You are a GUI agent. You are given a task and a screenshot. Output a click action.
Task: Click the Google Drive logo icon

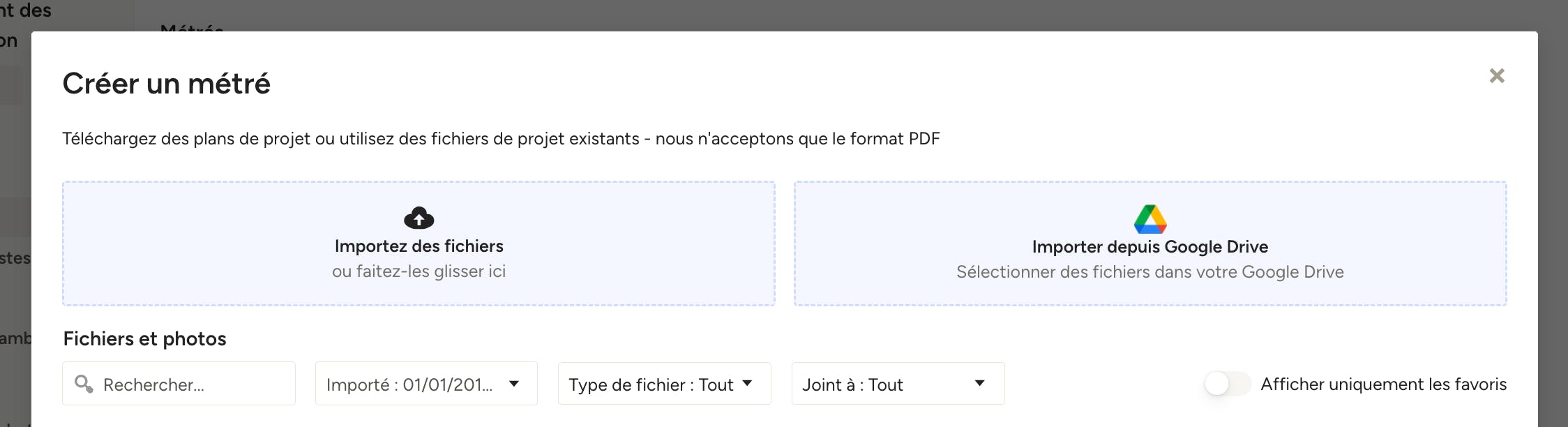[1150, 218]
